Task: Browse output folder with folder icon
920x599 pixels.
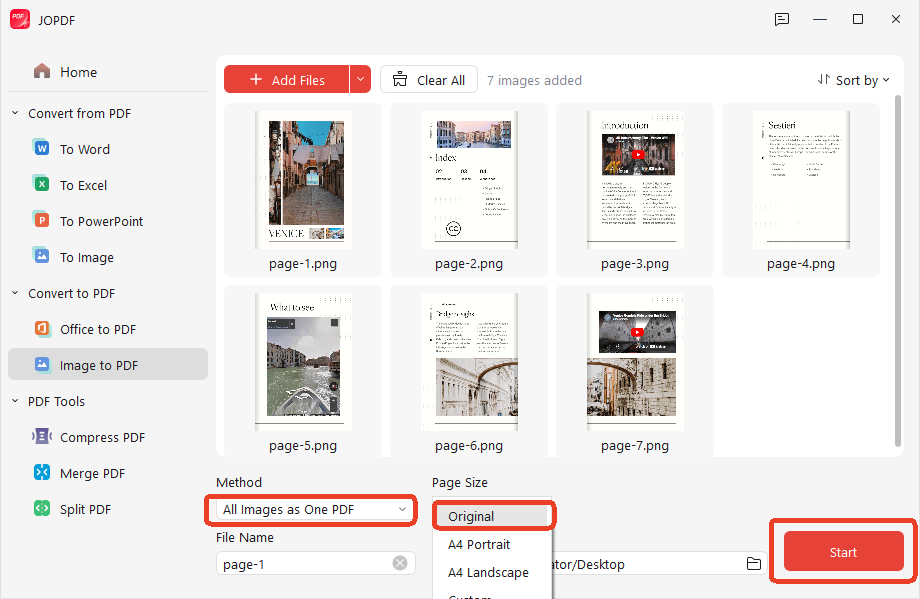Action: (x=753, y=564)
